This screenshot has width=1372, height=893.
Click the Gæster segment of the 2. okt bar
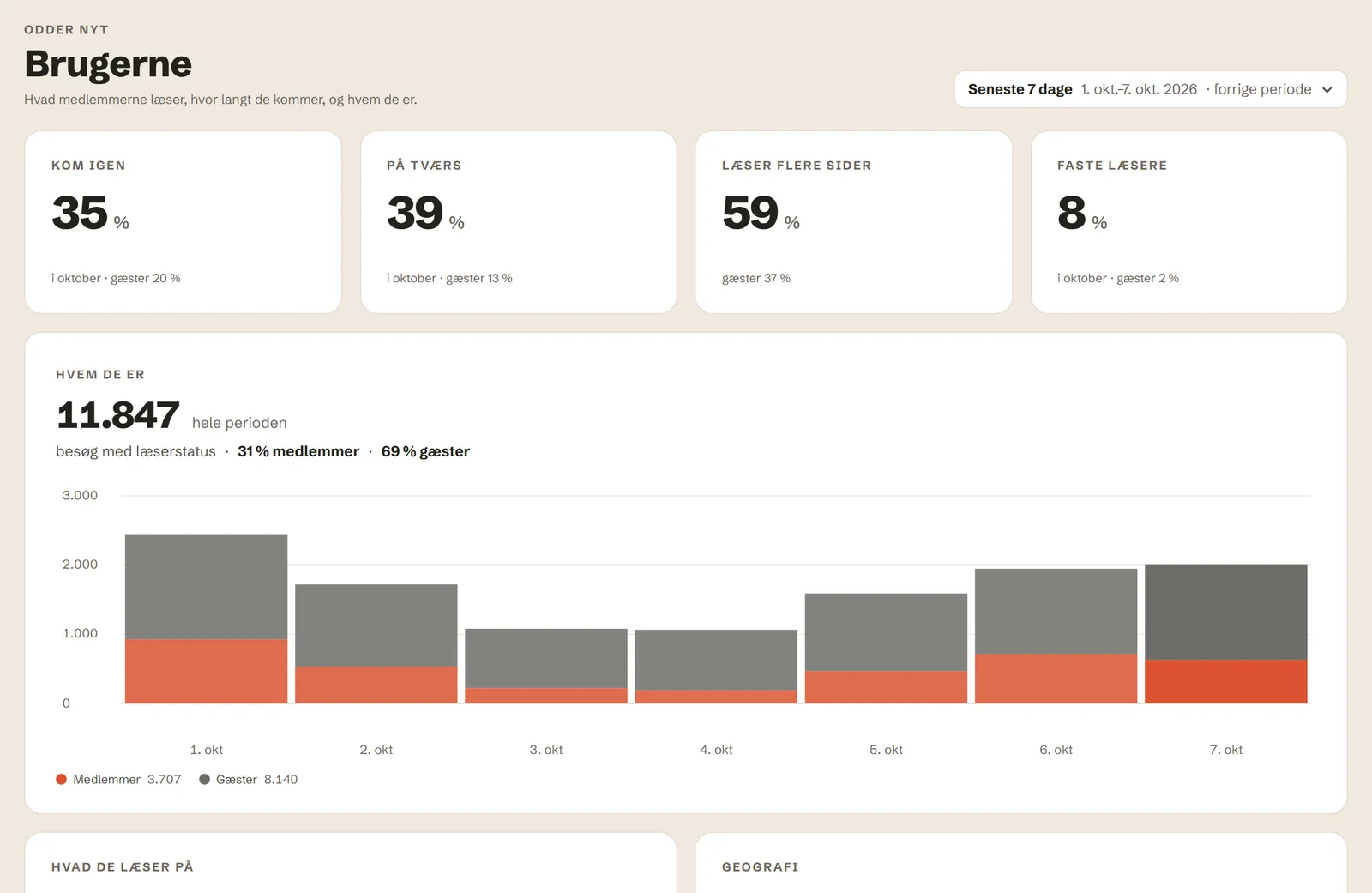pyautogui.click(x=376, y=625)
